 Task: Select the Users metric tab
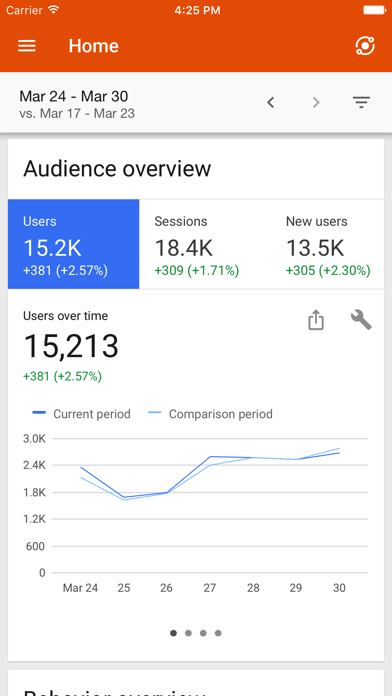74,244
